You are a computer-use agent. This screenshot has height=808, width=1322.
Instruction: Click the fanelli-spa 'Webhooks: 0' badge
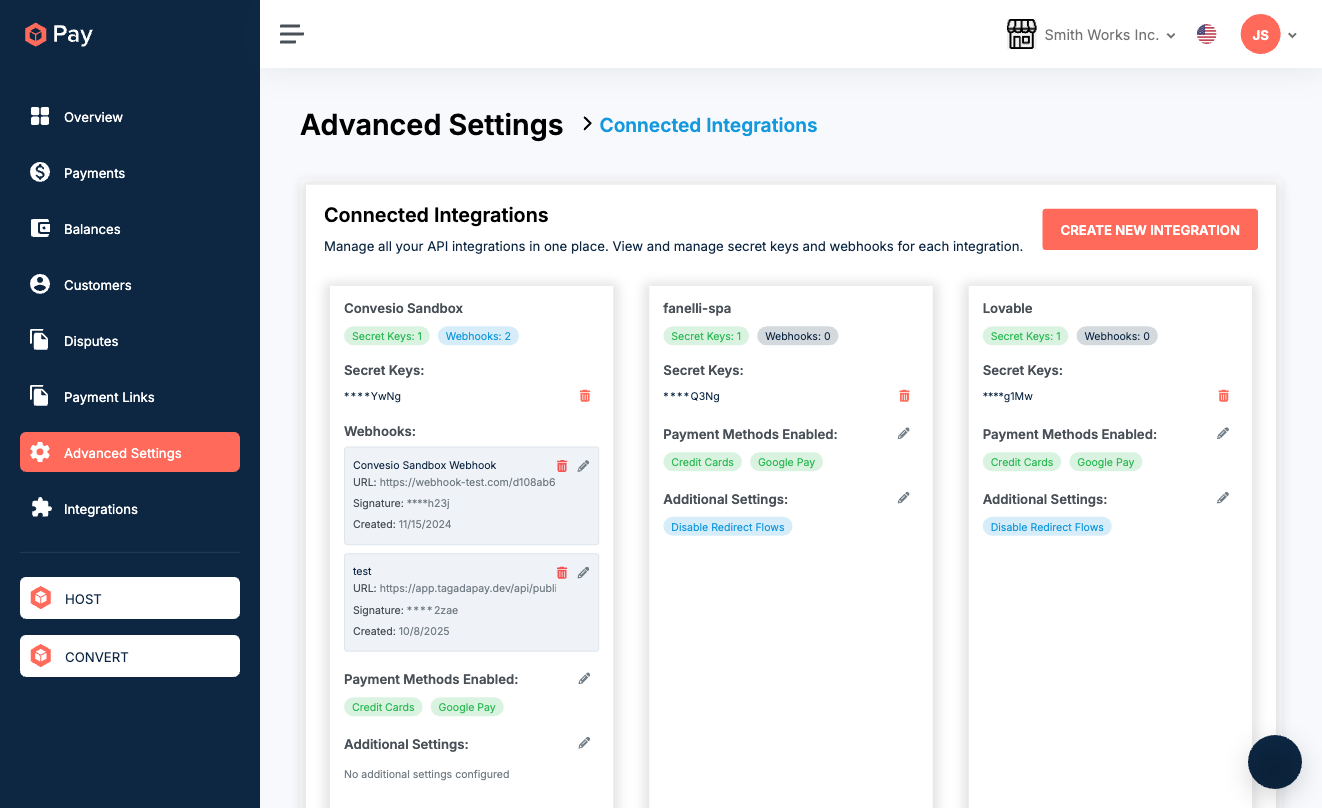click(x=798, y=336)
